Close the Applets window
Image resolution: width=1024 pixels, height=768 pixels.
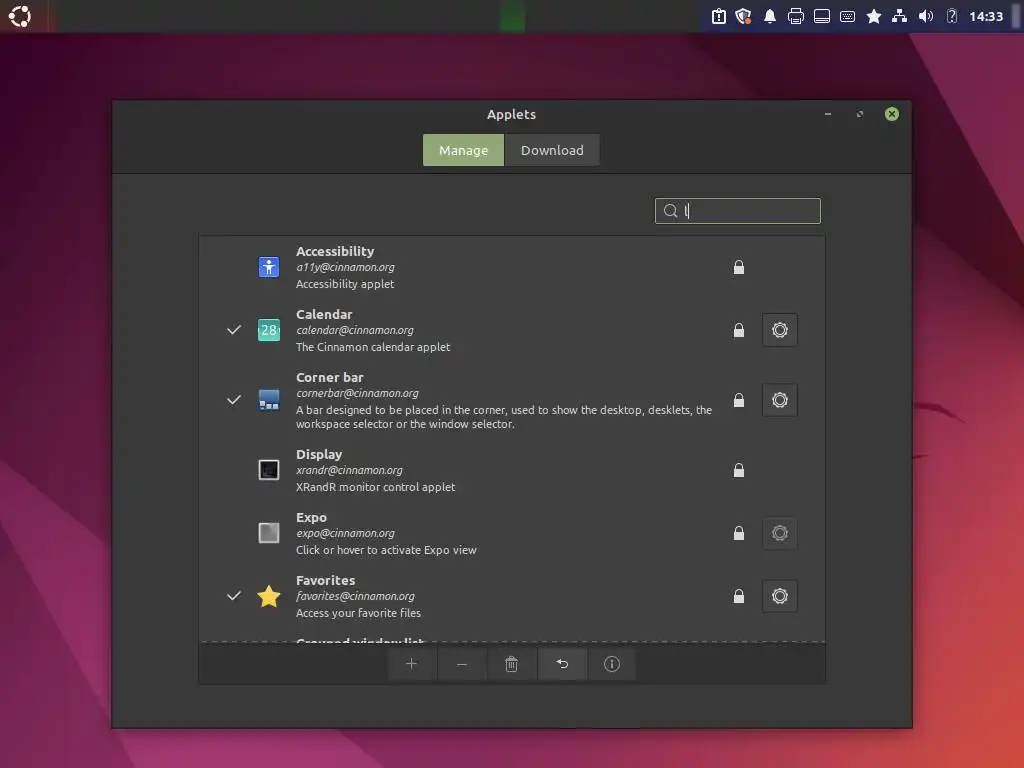[x=891, y=114]
